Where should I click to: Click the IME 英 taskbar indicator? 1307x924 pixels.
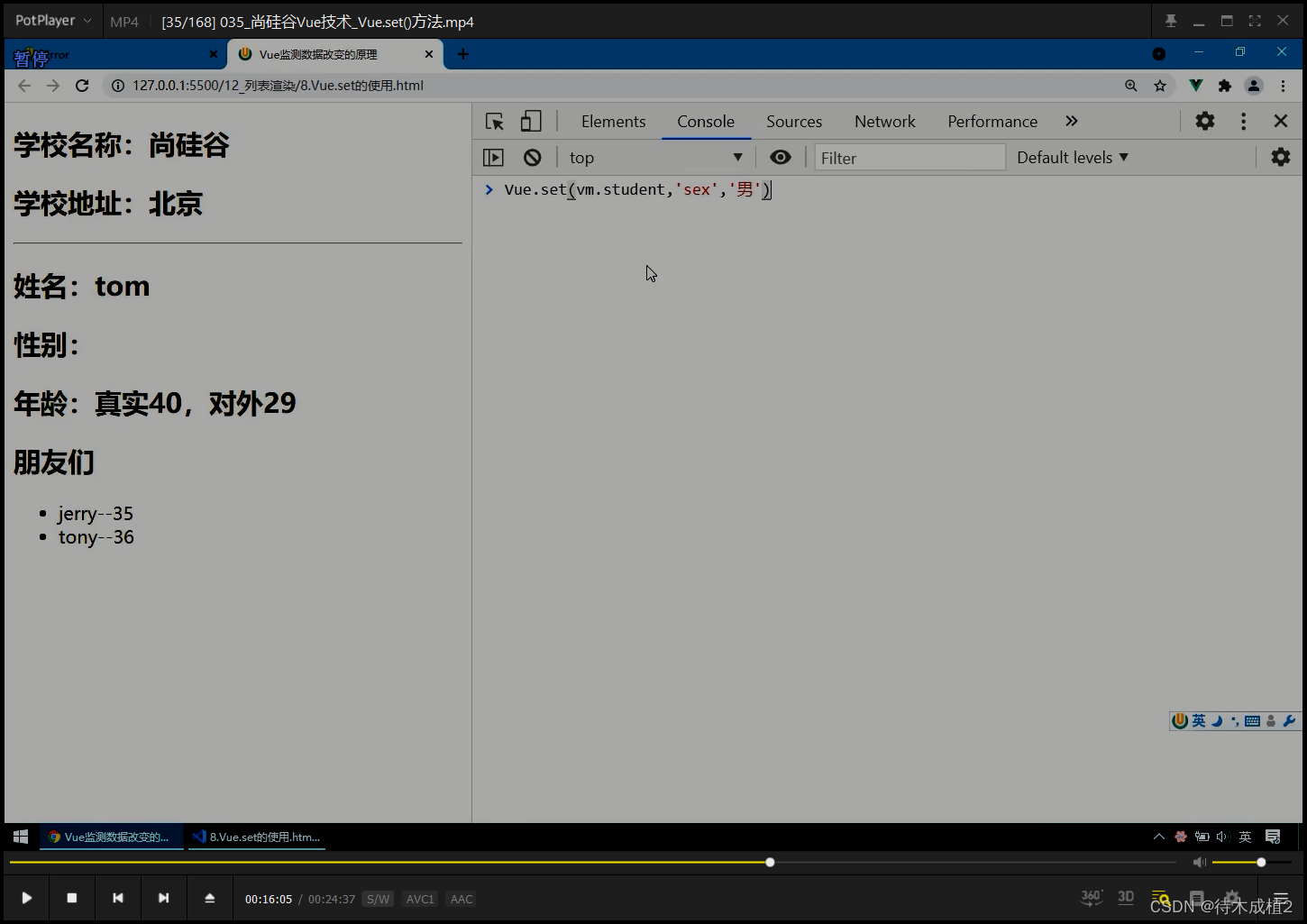click(1245, 837)
